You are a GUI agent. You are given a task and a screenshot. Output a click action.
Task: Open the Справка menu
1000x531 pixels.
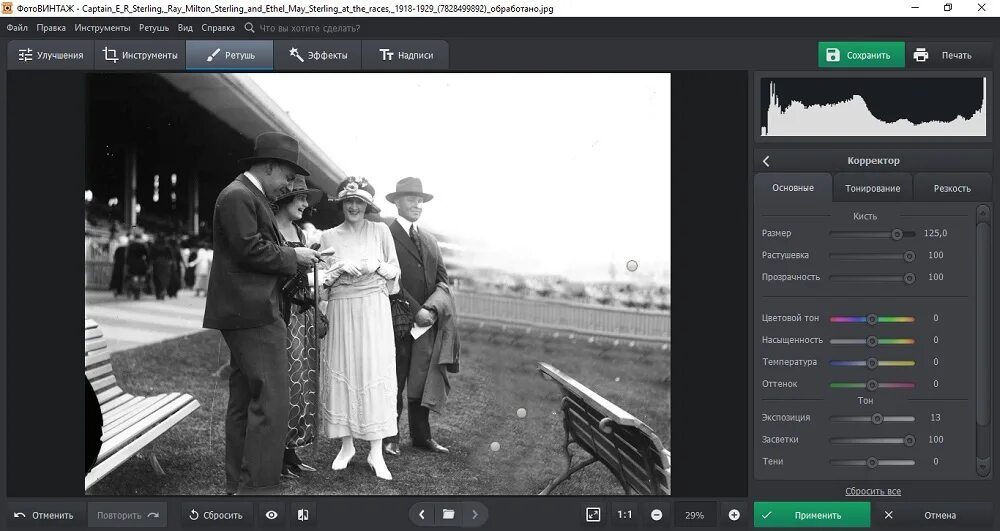pos(218,28)
